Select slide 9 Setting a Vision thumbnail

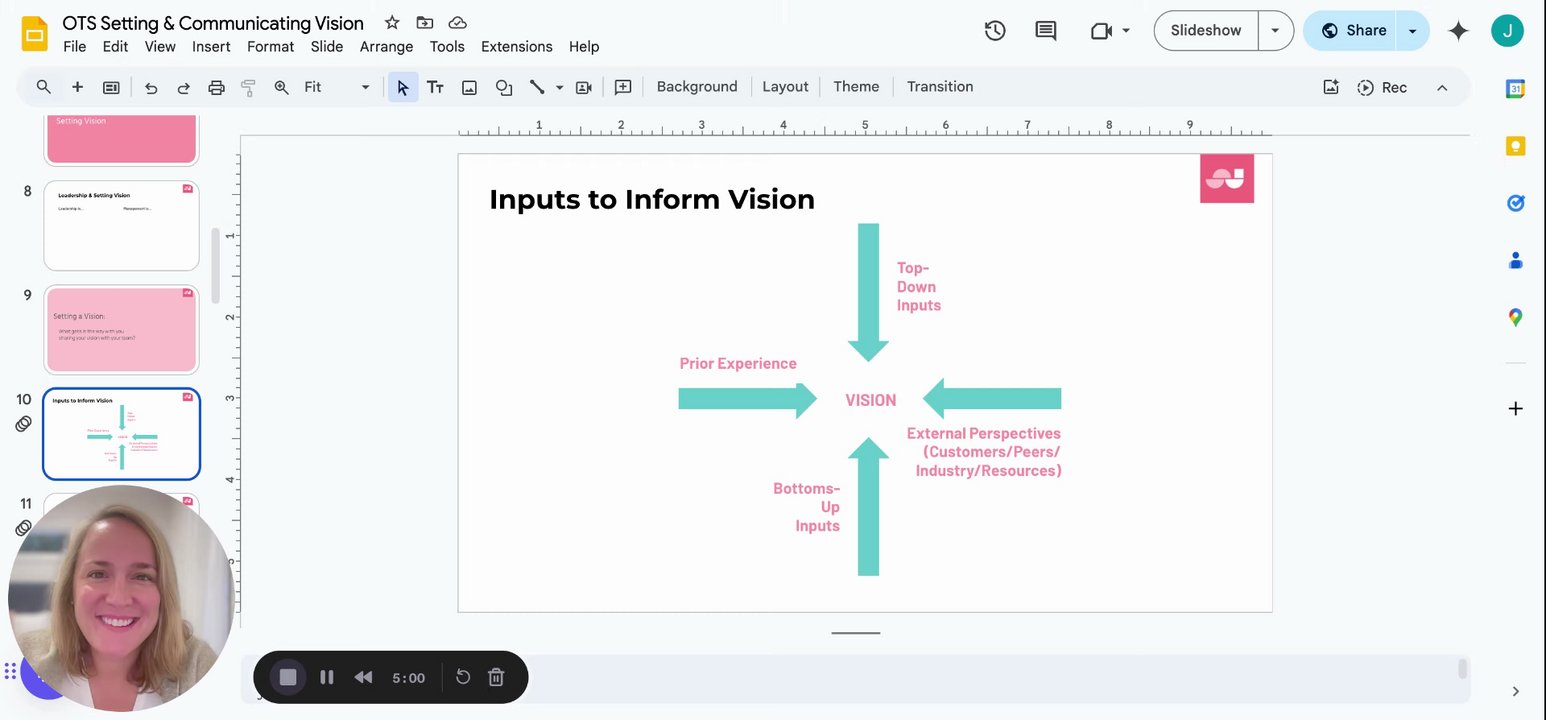pos(121,330)
